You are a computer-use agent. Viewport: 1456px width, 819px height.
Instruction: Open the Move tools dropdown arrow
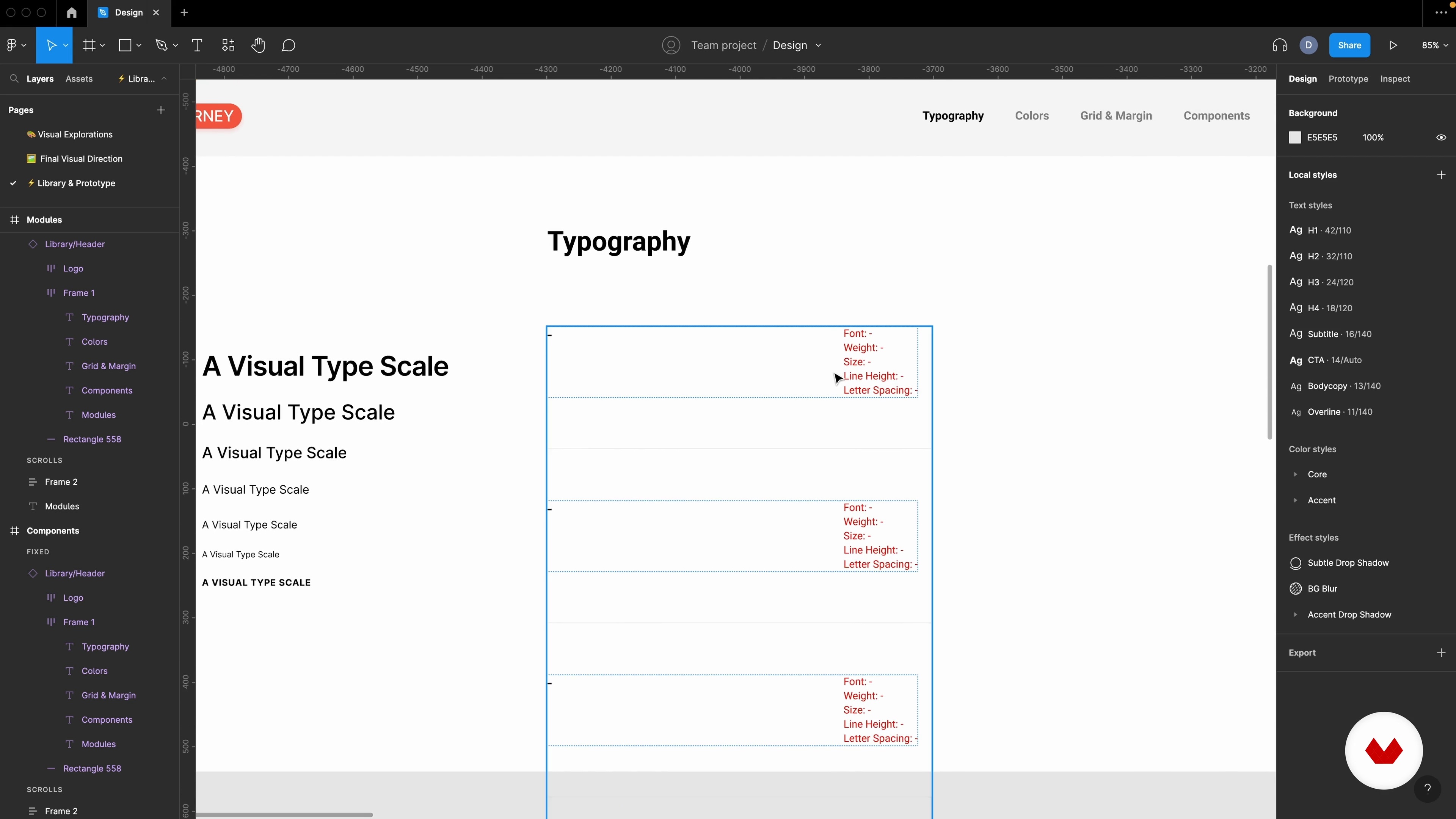point(66,45)
